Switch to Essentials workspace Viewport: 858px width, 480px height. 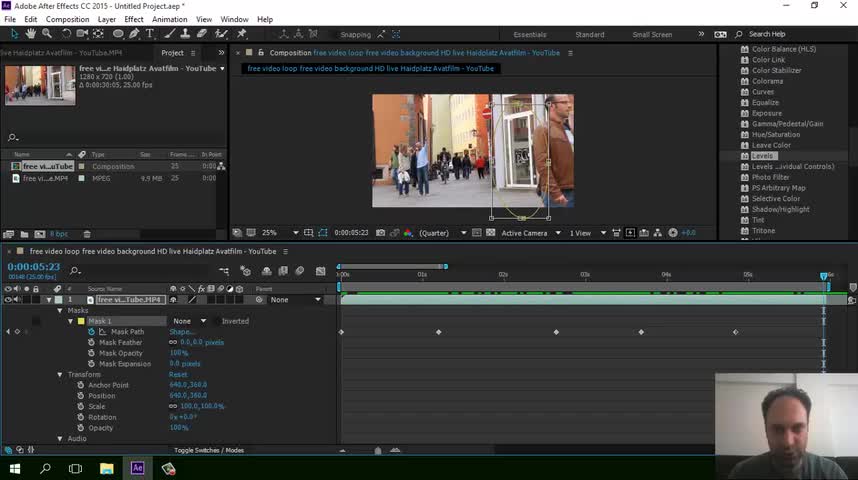coord(530,34)
